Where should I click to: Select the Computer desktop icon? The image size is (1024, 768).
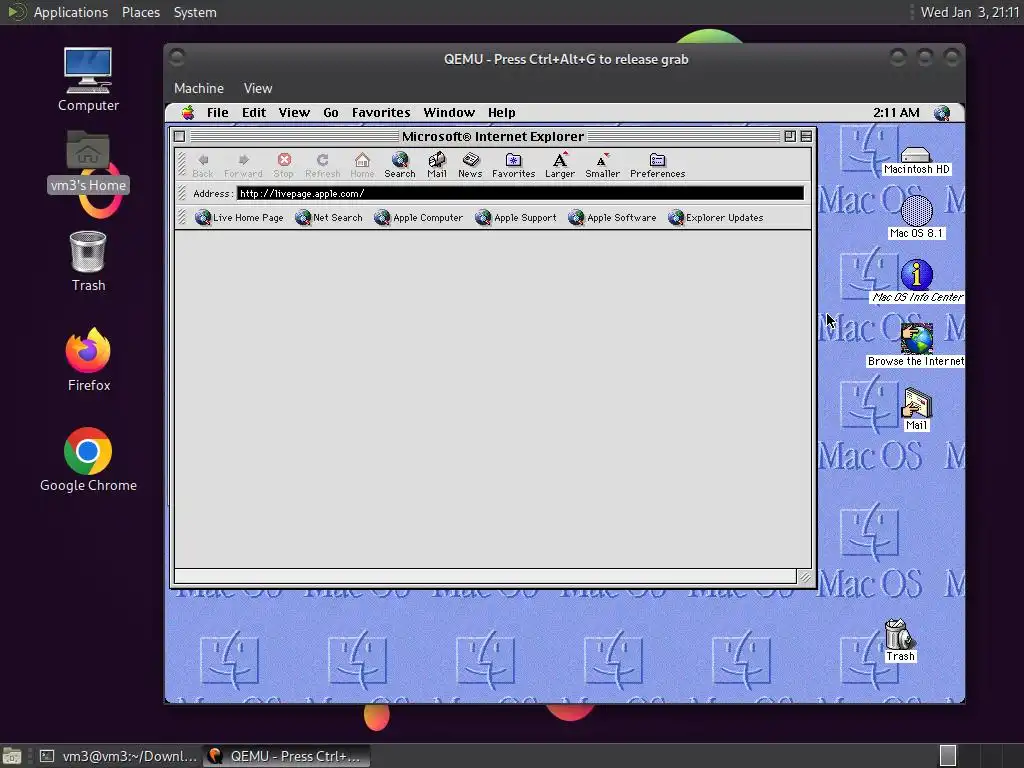click(88, 80)
